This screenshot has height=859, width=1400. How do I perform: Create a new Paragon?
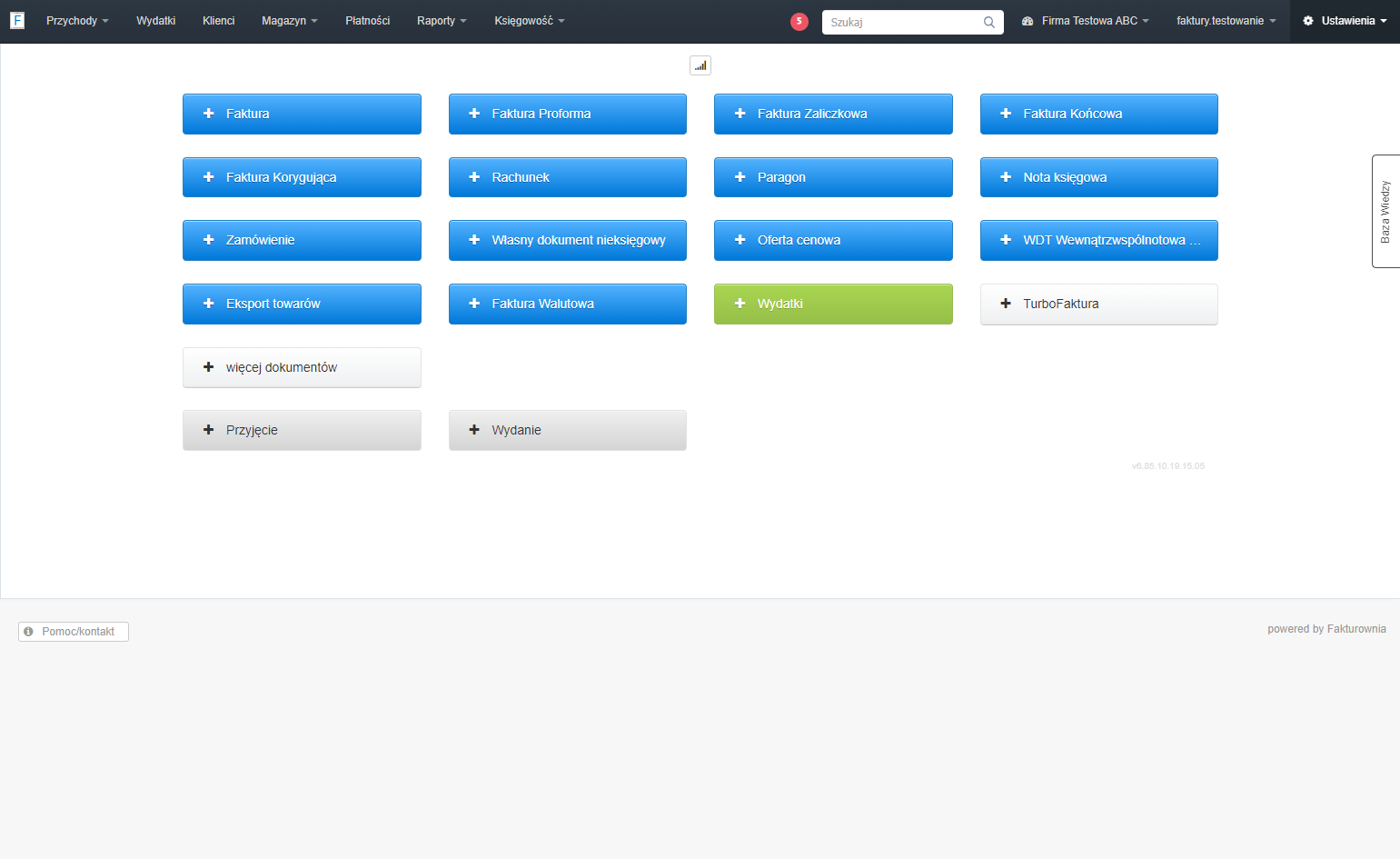click(833, 177)
